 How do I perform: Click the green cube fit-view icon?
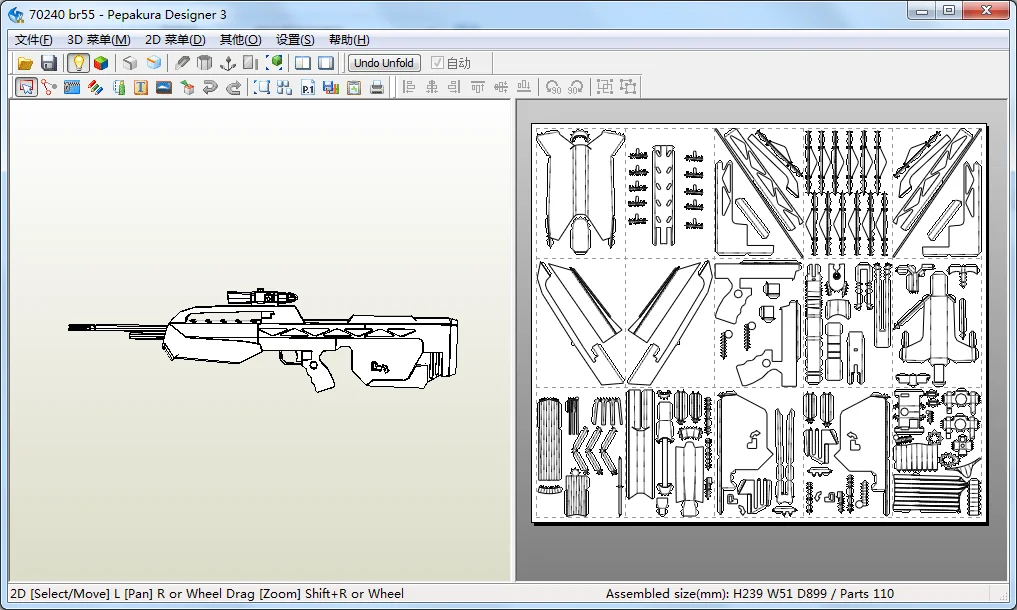pyautogui.click(x=274, y=63)
